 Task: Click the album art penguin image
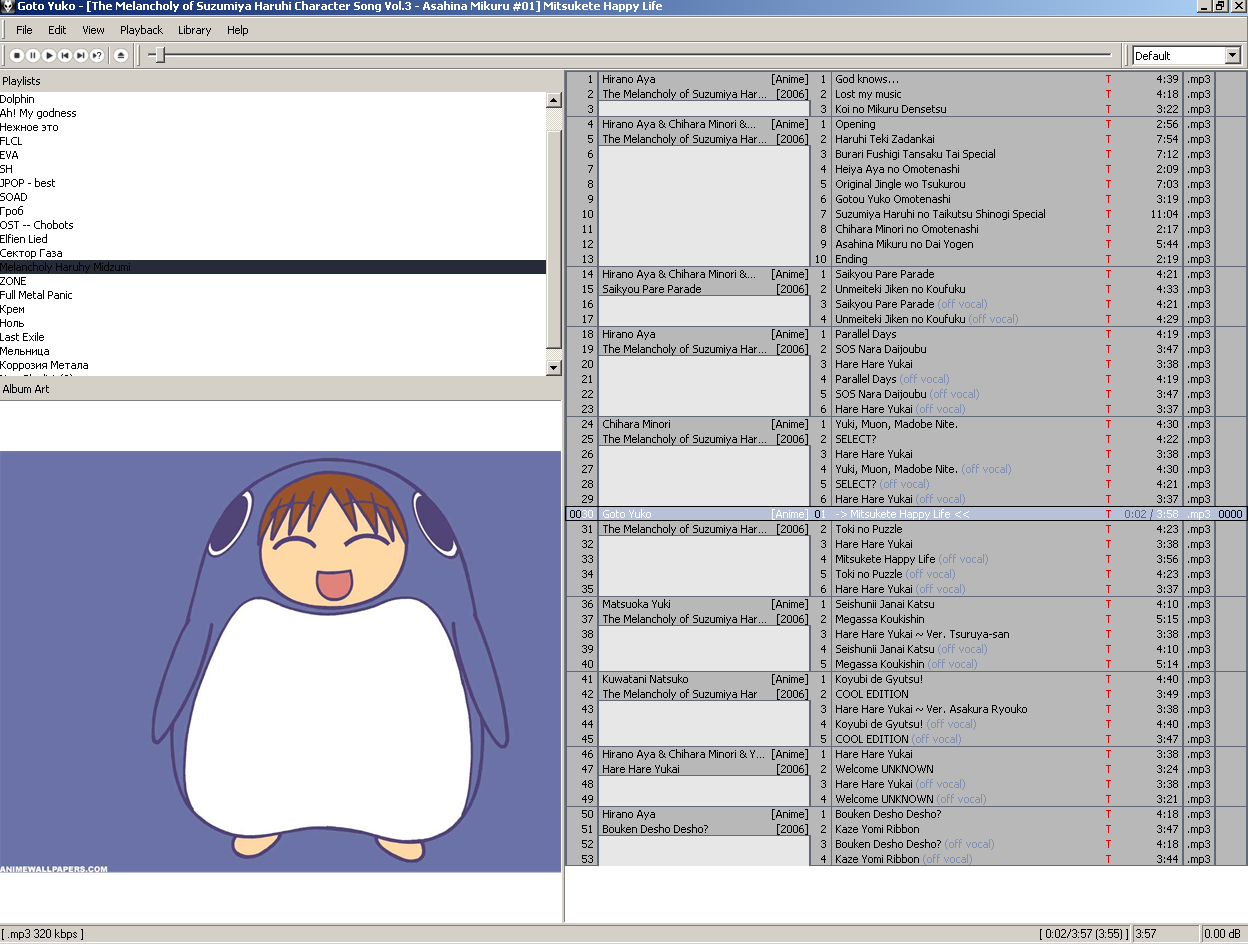point(281,662)
